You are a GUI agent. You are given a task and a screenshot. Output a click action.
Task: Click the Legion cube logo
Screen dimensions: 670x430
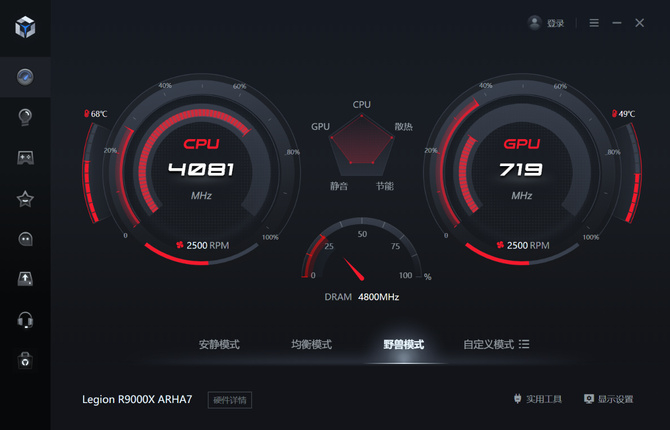(x=25, y=27)
